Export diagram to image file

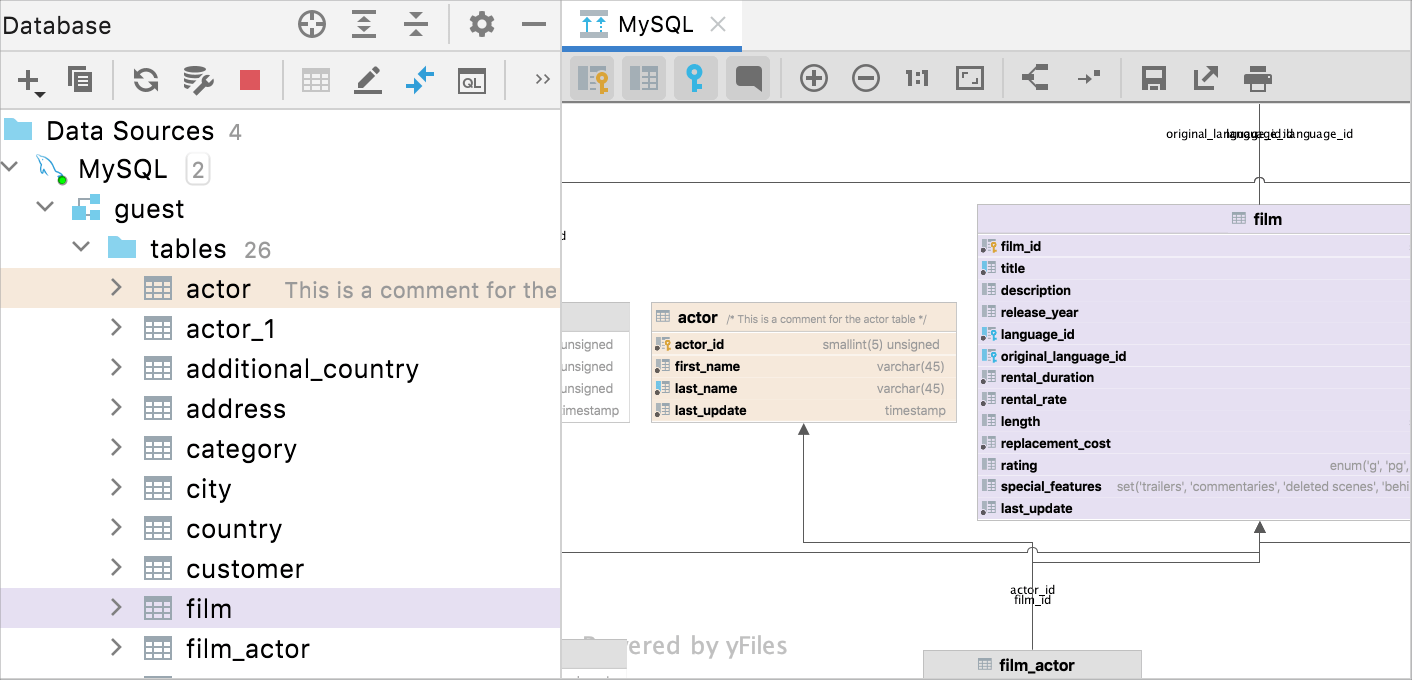coord(1206,77)
